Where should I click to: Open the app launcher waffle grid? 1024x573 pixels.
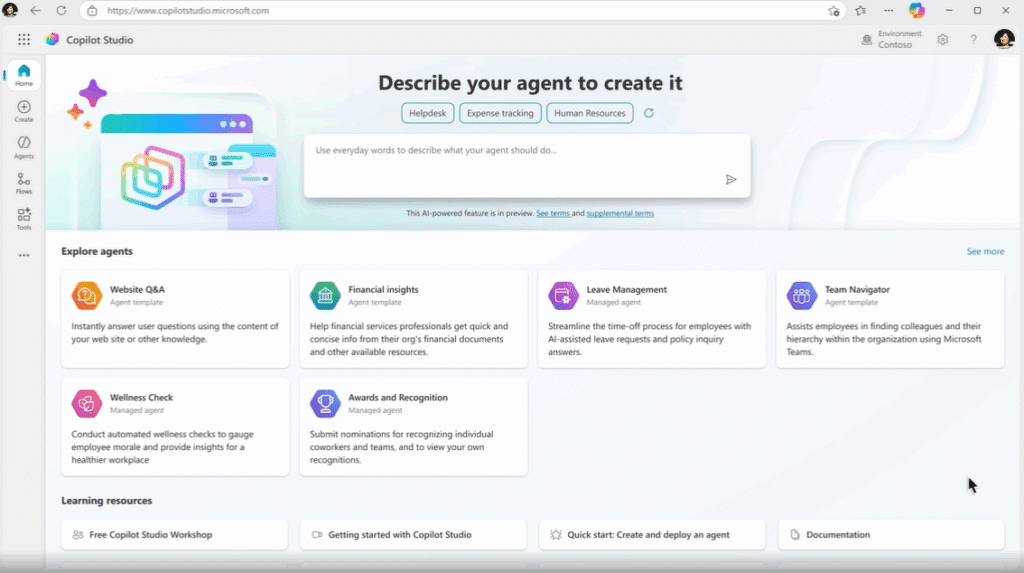(24, 40)
